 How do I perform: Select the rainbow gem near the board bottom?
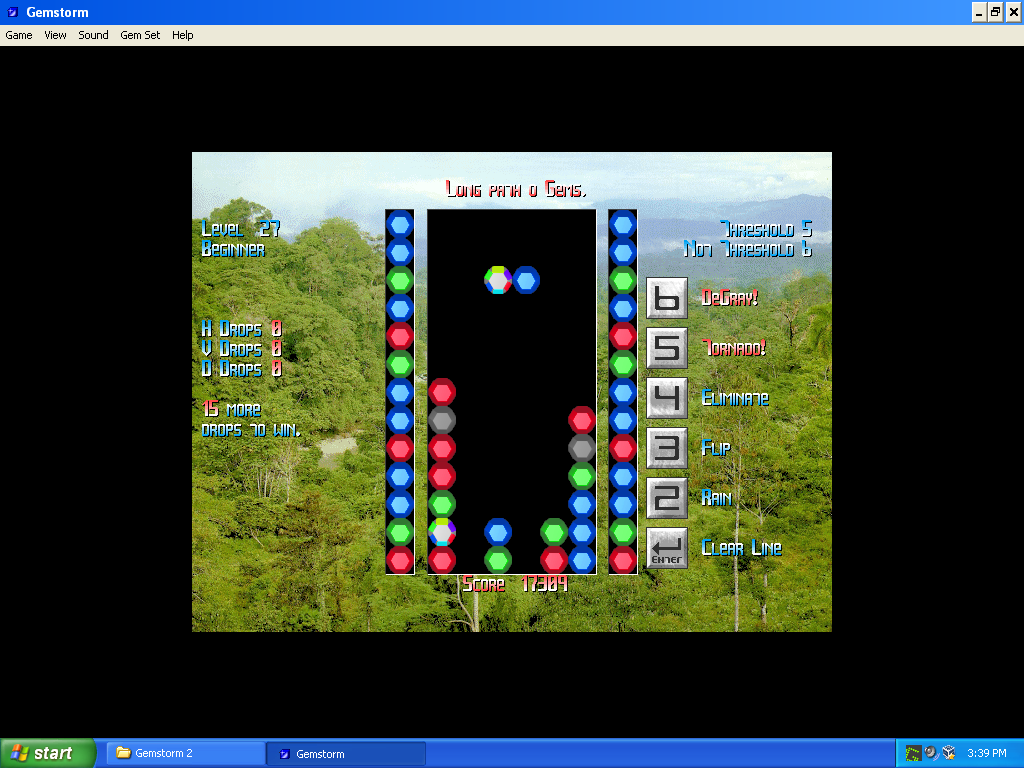point(442,531)
